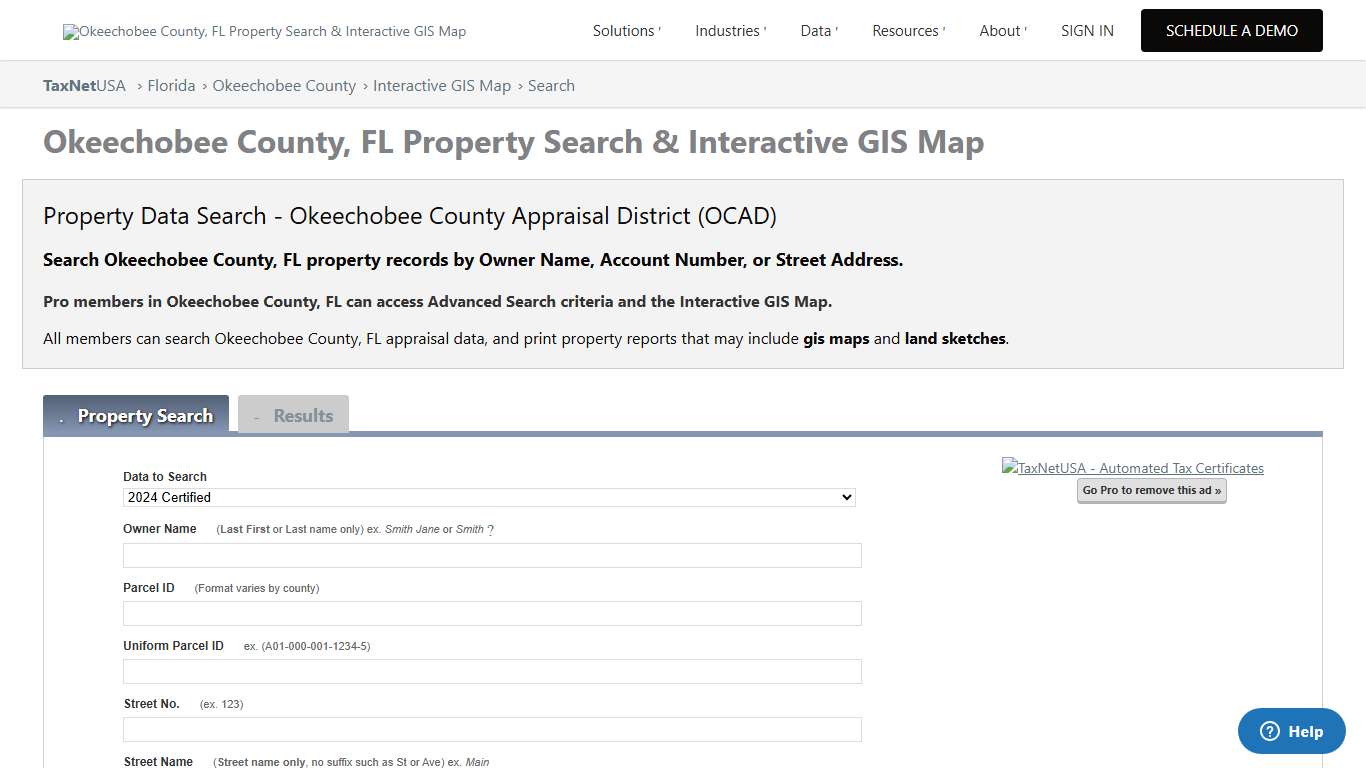Click SIGN IN
The height and width of the screenshot is (768, 1366).
(x=1087, y=30)
